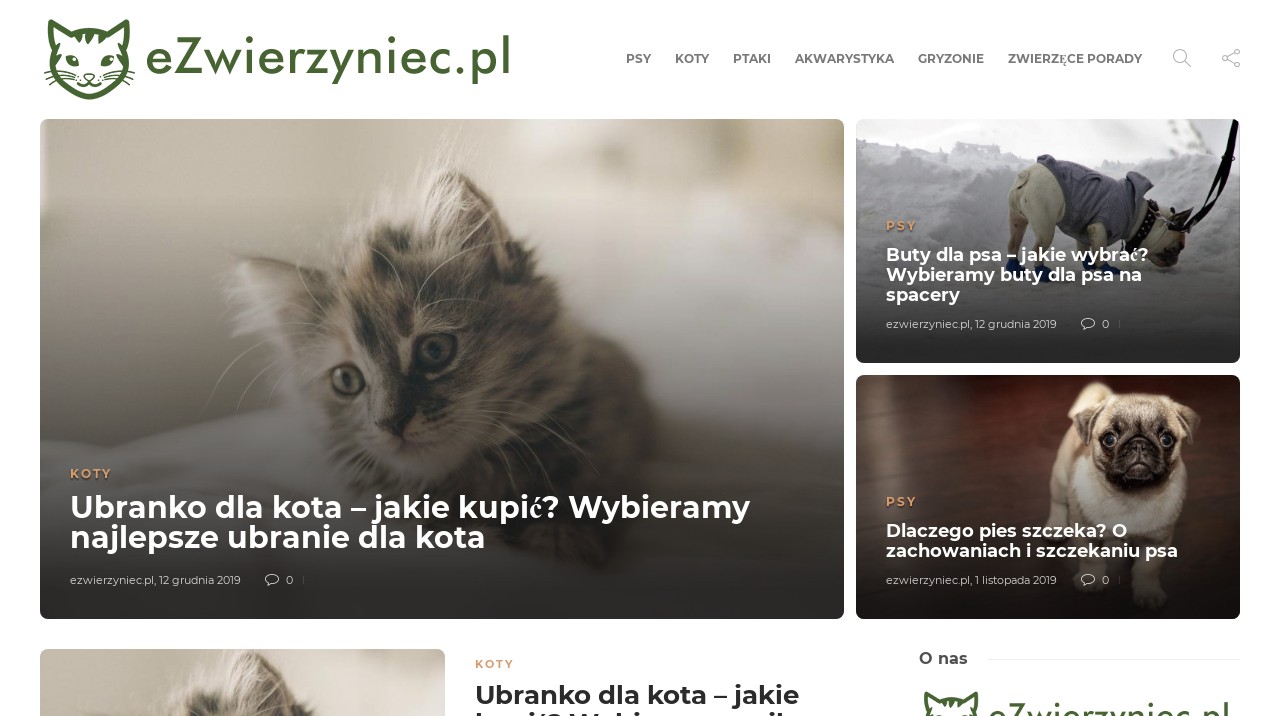Click KOTY category label on featured post

tap(91, 474)
